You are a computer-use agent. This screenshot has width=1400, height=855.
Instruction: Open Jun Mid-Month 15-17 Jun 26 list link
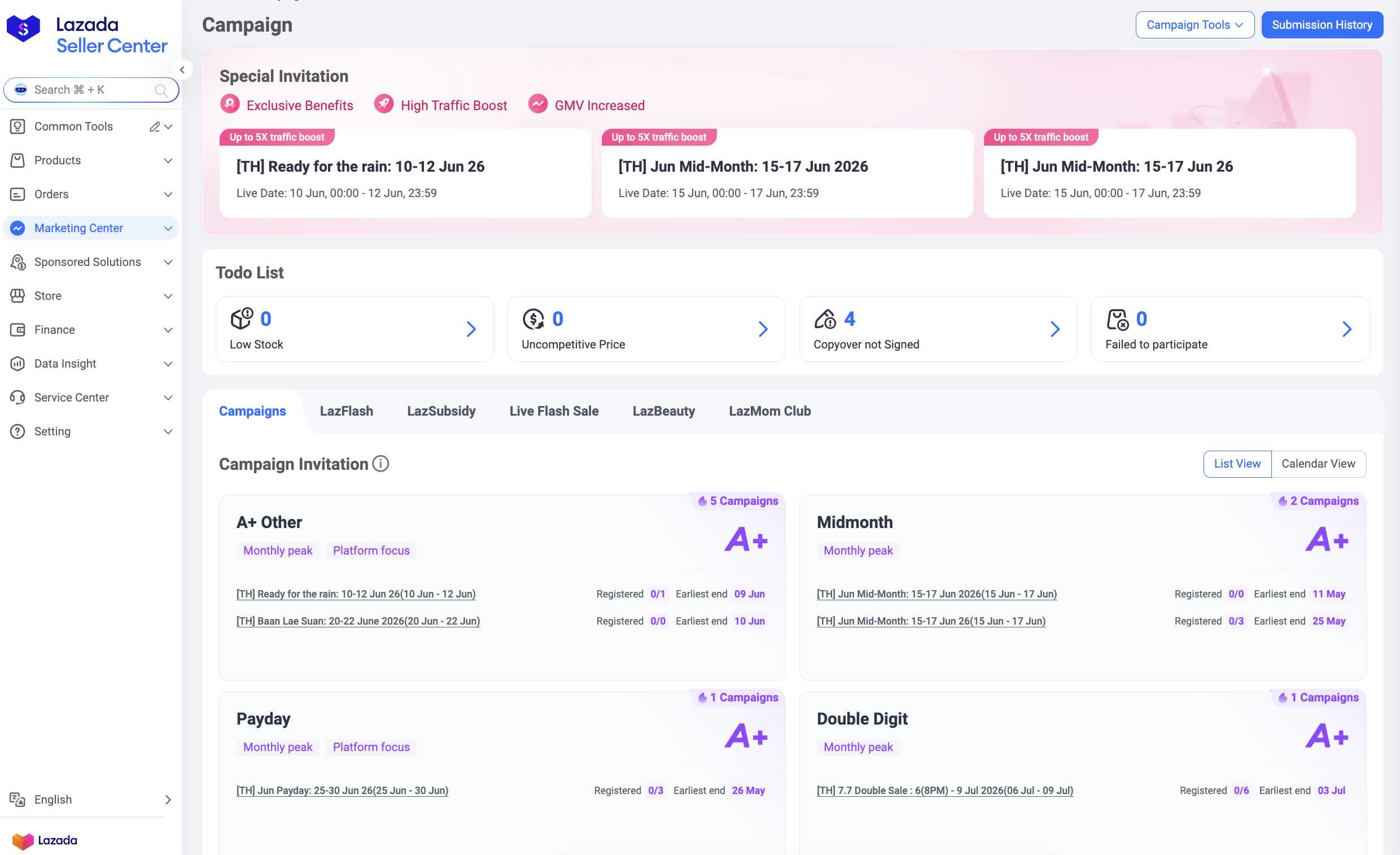pos(931,621)
